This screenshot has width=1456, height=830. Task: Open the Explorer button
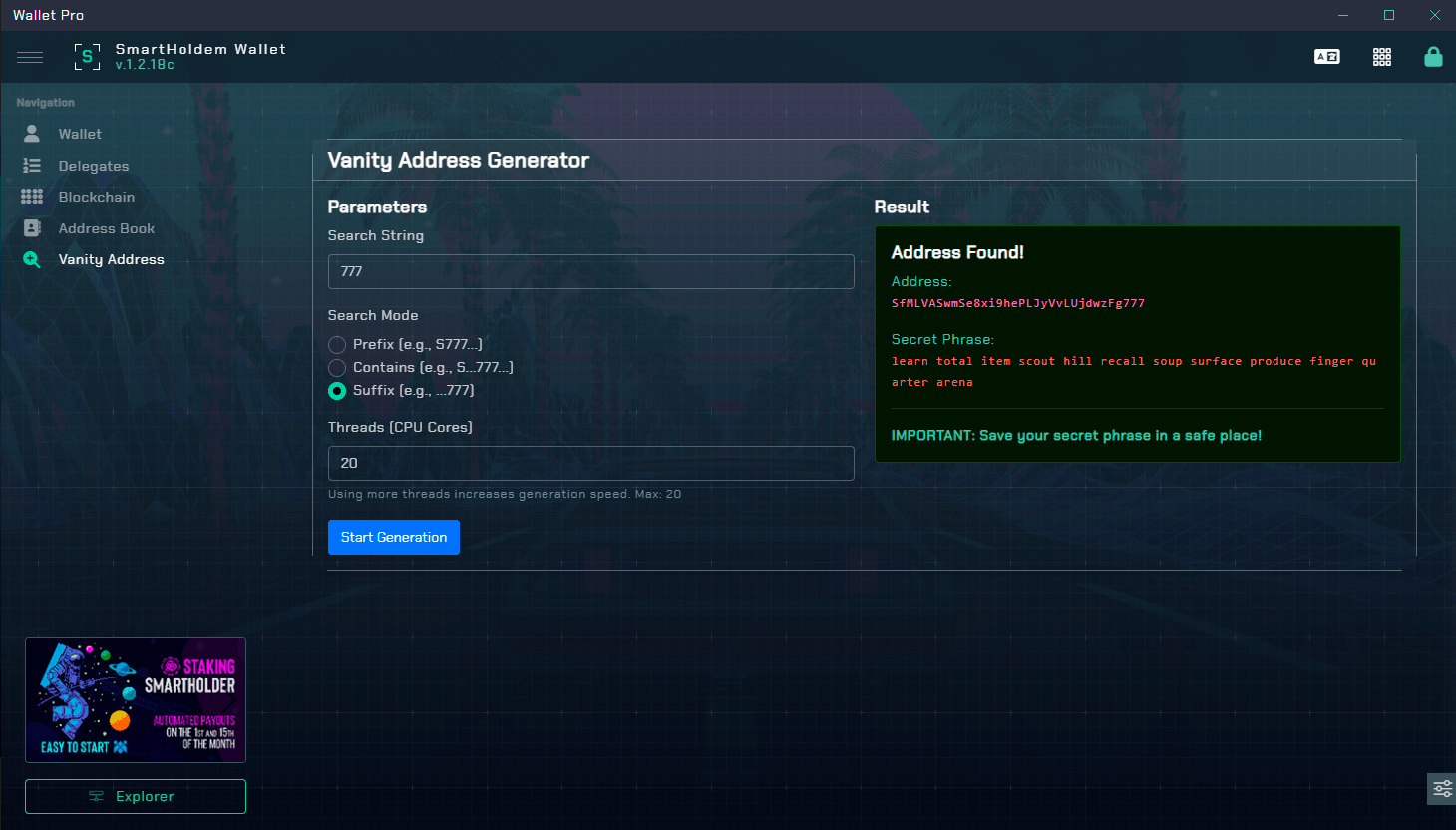point(136,796)
